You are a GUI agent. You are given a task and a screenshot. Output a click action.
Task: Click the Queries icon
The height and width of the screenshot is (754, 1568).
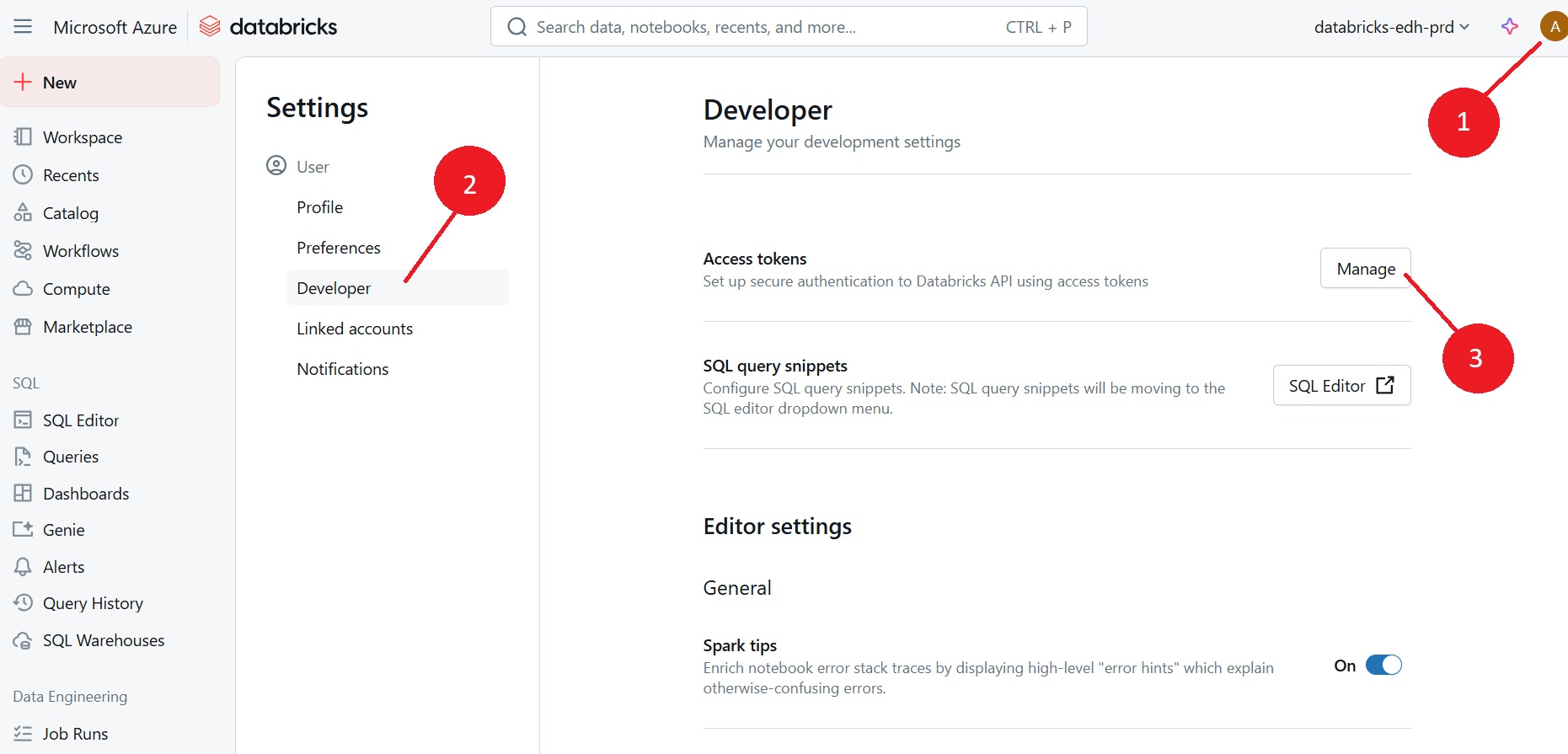click(23, 457)
